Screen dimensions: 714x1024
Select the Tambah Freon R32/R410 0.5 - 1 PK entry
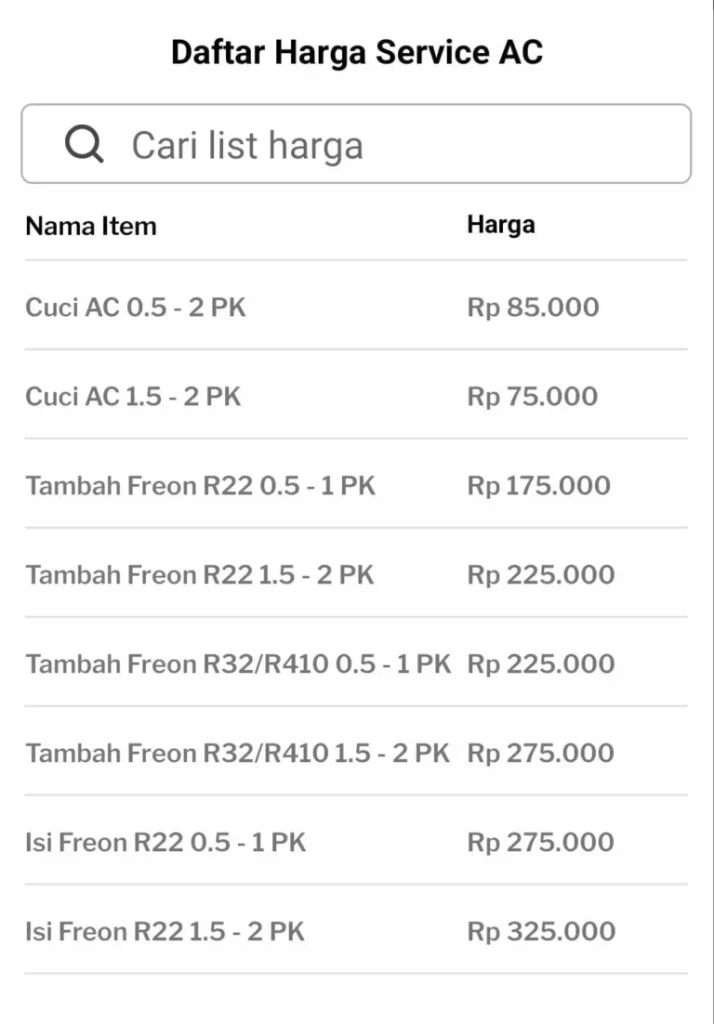pyautogui.click(x=238, y=663)
